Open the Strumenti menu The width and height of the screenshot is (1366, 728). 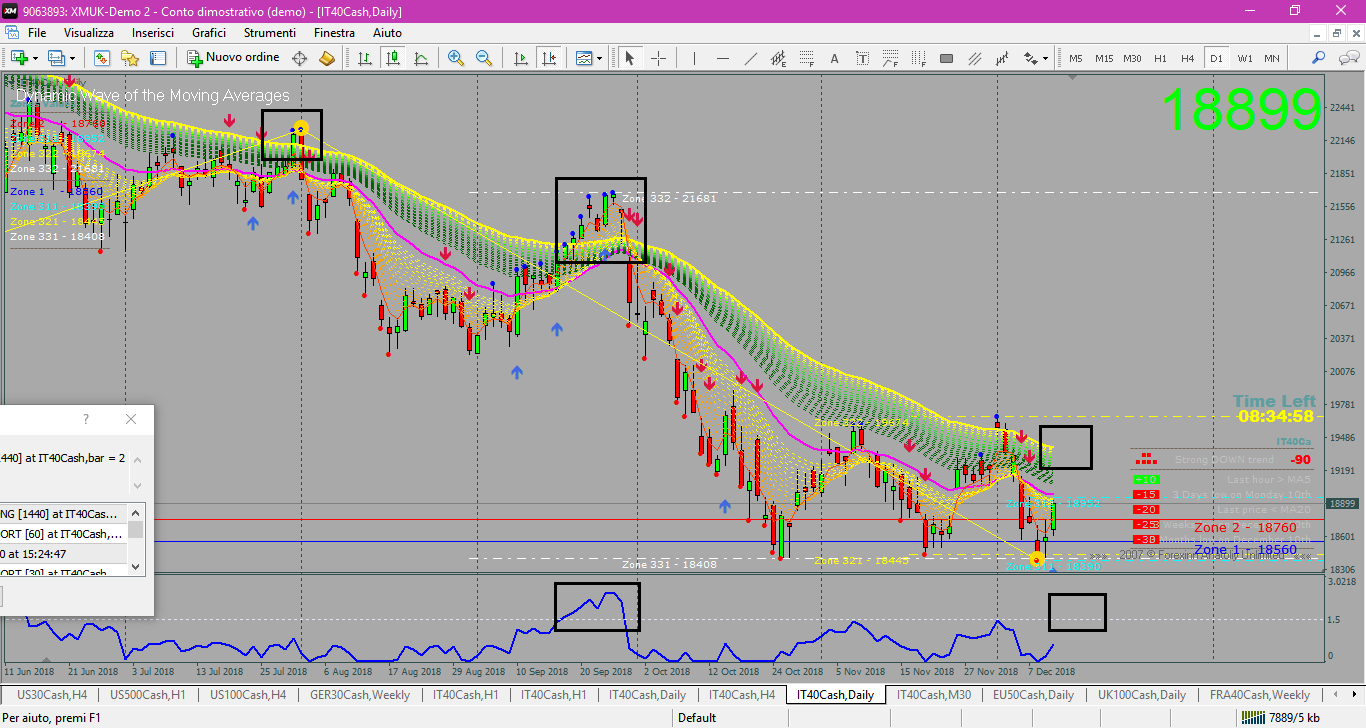[270, 33]
